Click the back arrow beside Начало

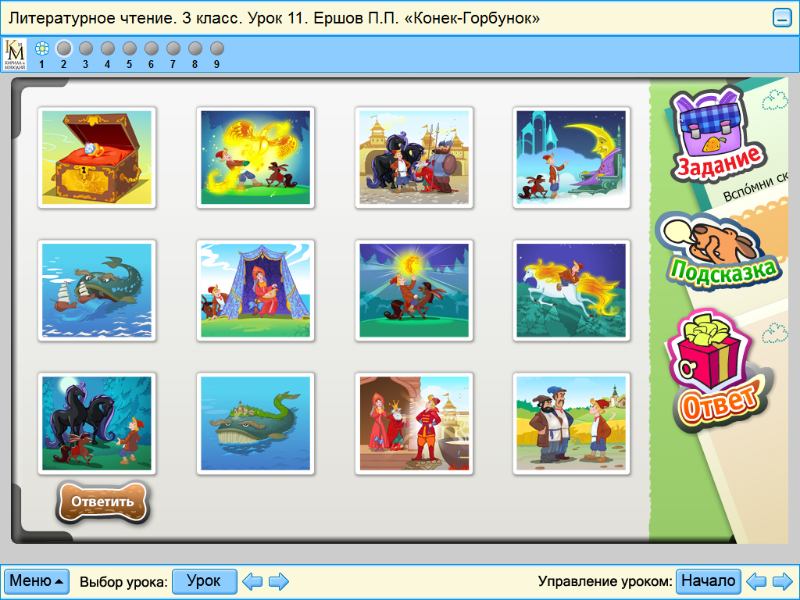click(x=756, y=581)
